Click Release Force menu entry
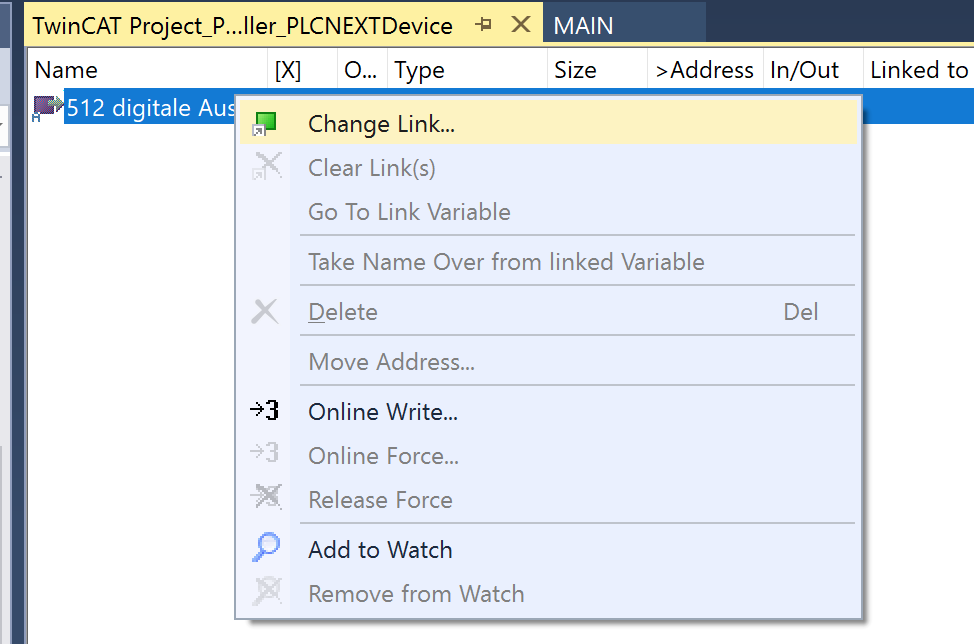This screenshot has height=644, width=974. (x=548, y=500)
